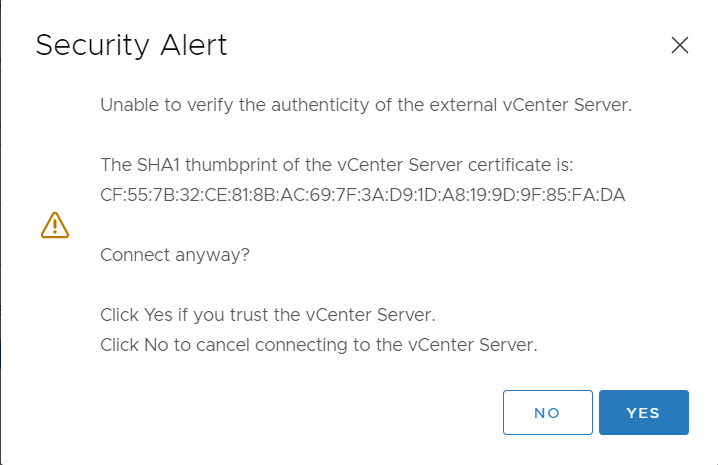
Task: Click the word 'Security' in the dialog title
Action: click(92, 45)
